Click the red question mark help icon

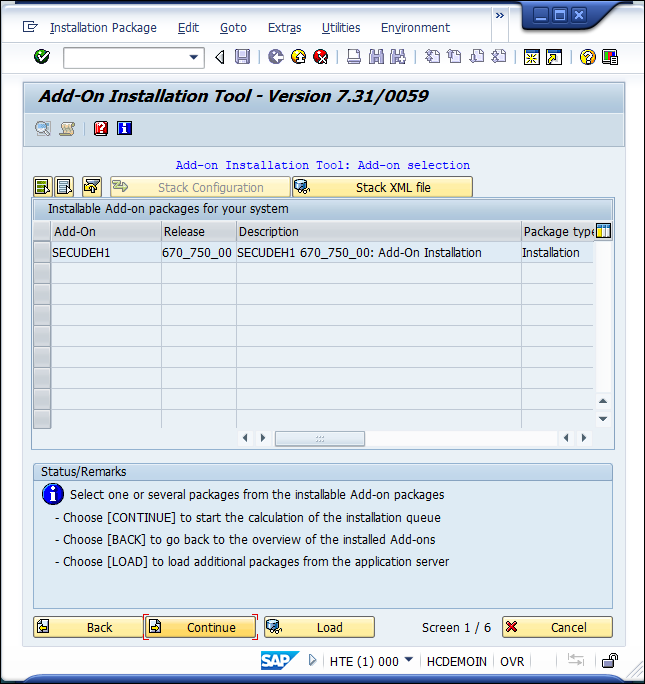(x=101, y=129)
